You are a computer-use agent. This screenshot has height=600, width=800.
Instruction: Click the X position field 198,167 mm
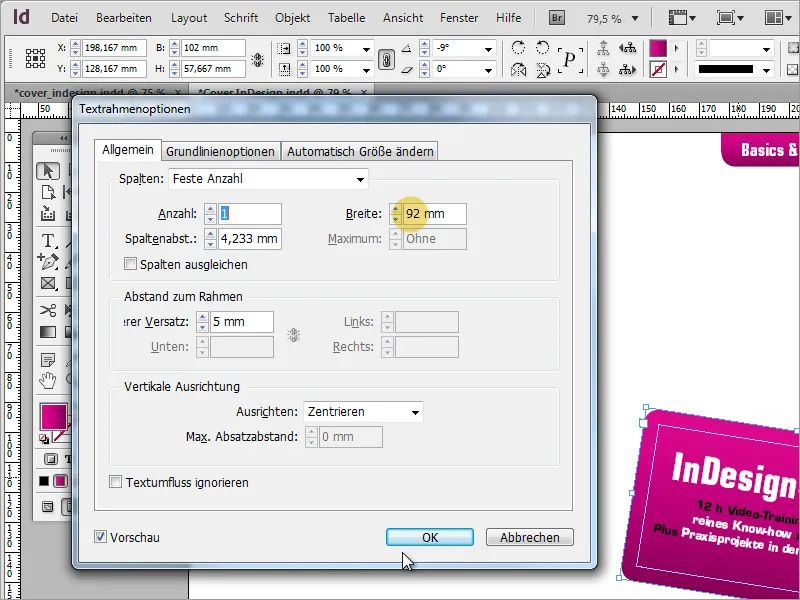pyautogui.click(x=114, y=48)
